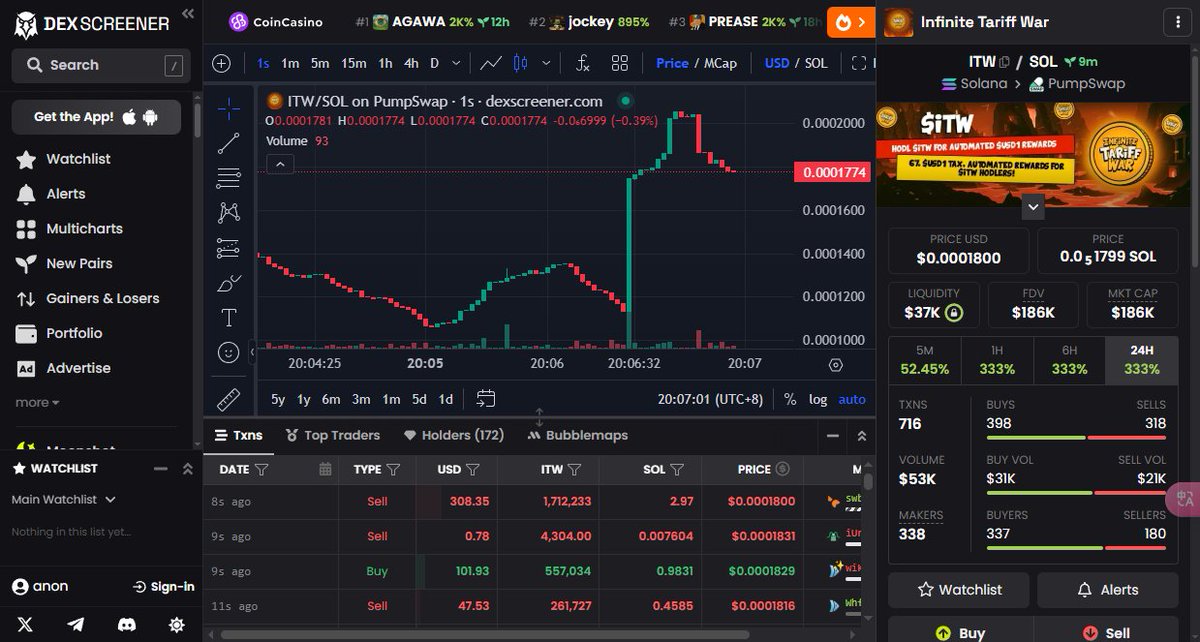Select the 24H stats tab

[x=1140, y=360]
